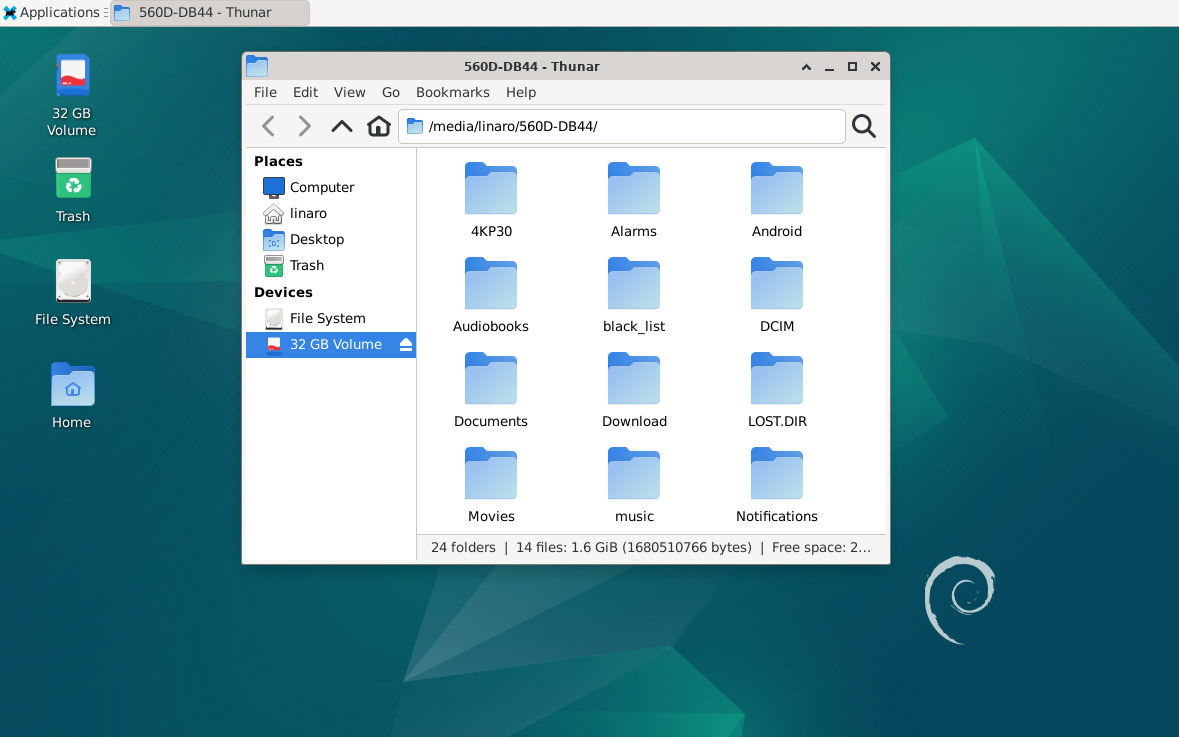Screen dimensions: 1179x737
Task: Select the Desktop entry in Places
Action: (316, 239)
